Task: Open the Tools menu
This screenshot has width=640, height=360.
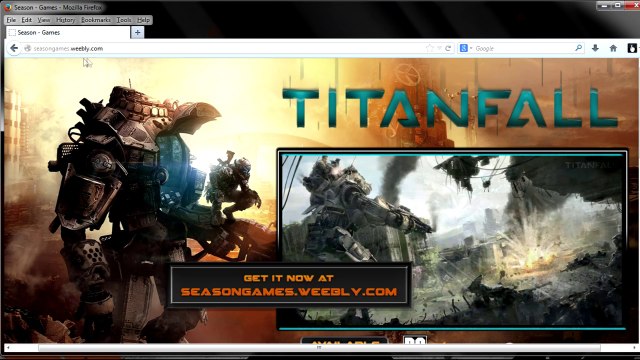Action: pyautogui.click(x=124, y=20)
